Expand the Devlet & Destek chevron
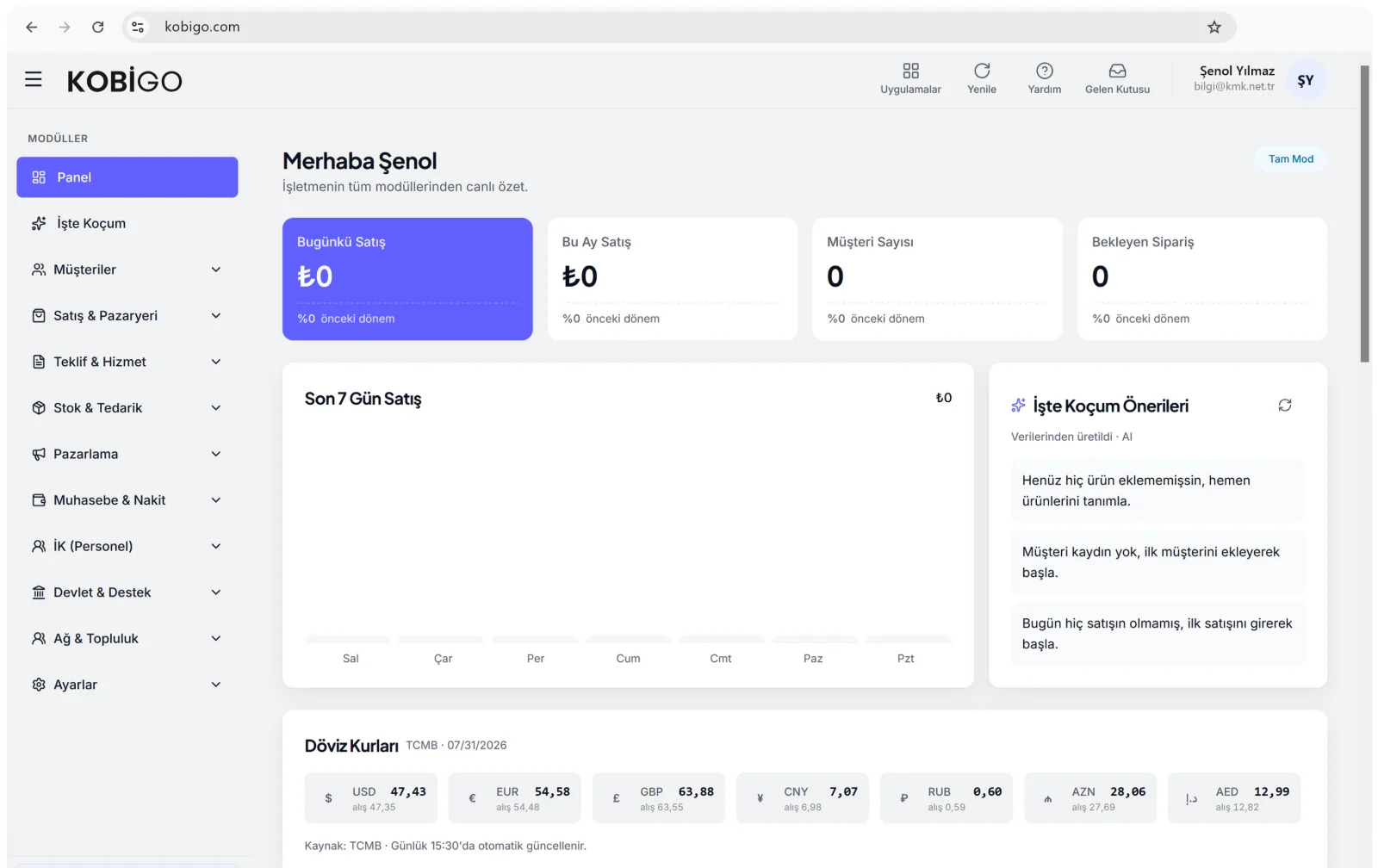This screenshot has width=1378, height=868. point(216,592)
